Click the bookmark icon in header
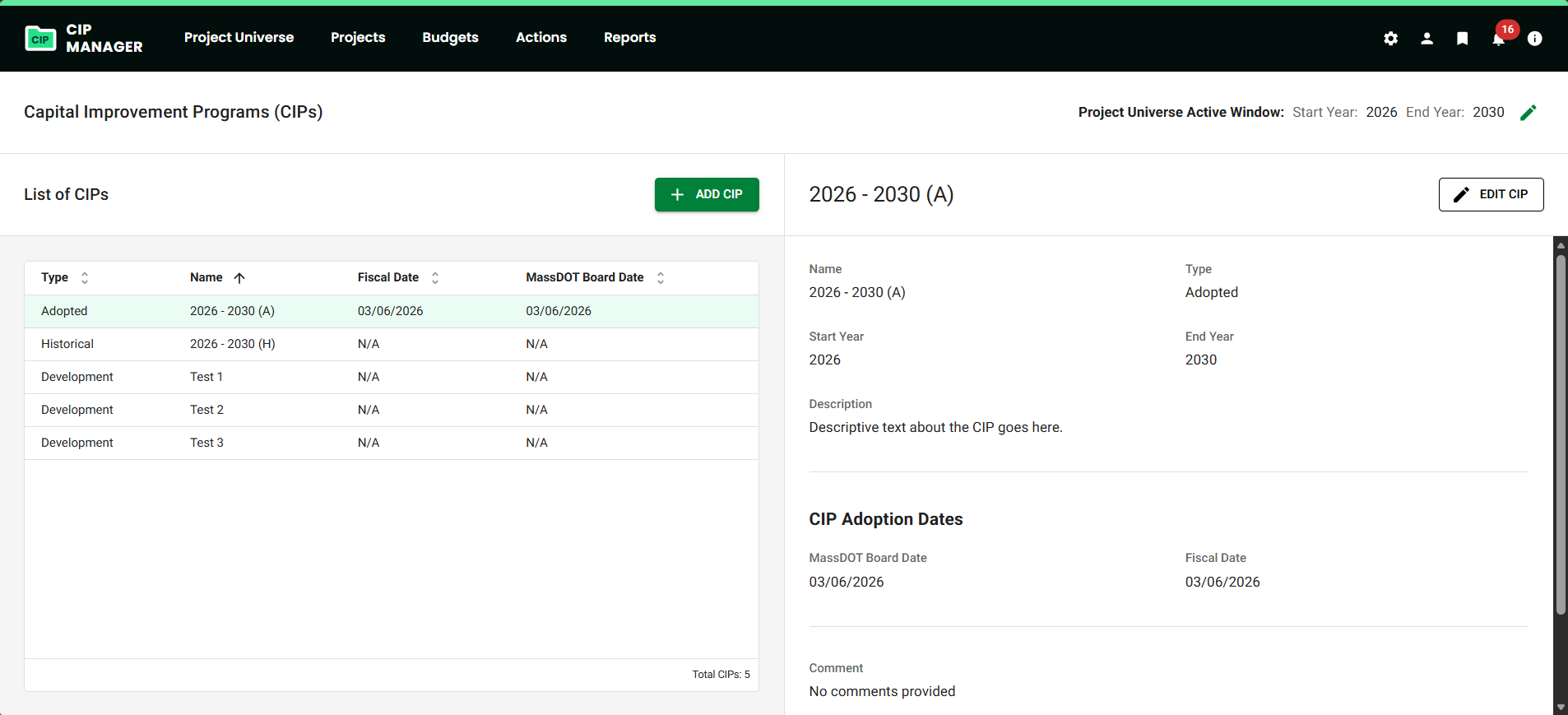 (x=1462, y=39)
